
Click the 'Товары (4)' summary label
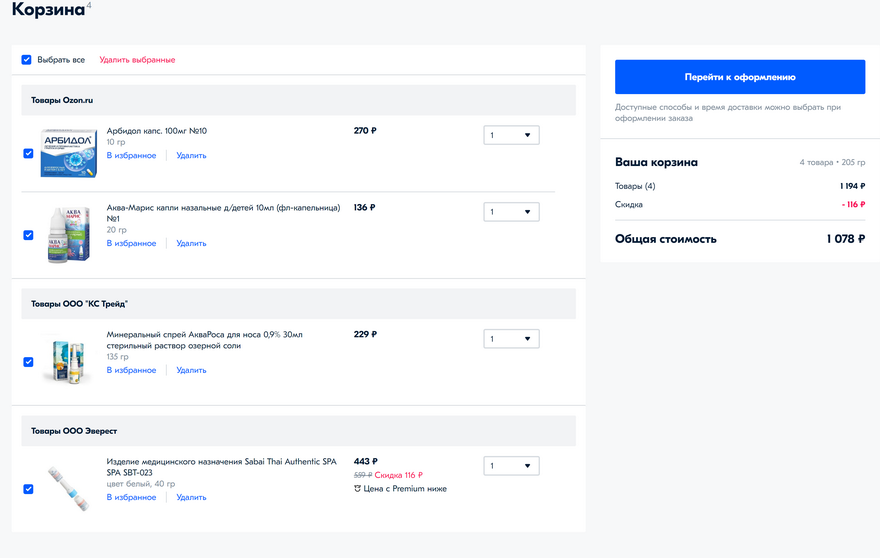(x=635, y=186)
